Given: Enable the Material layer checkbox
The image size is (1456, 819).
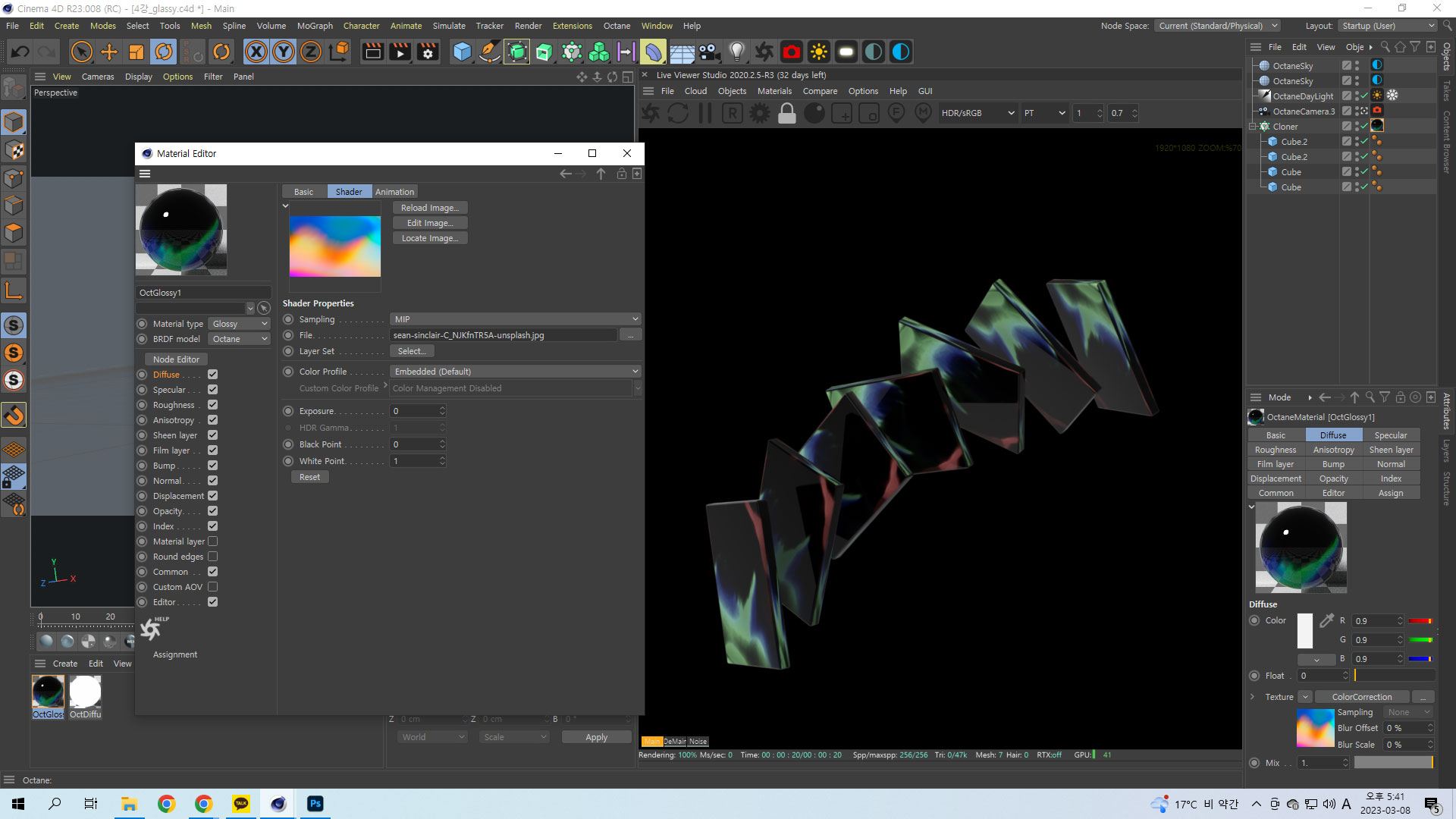Looking at the screenshot, I should (x=212, y=541).
